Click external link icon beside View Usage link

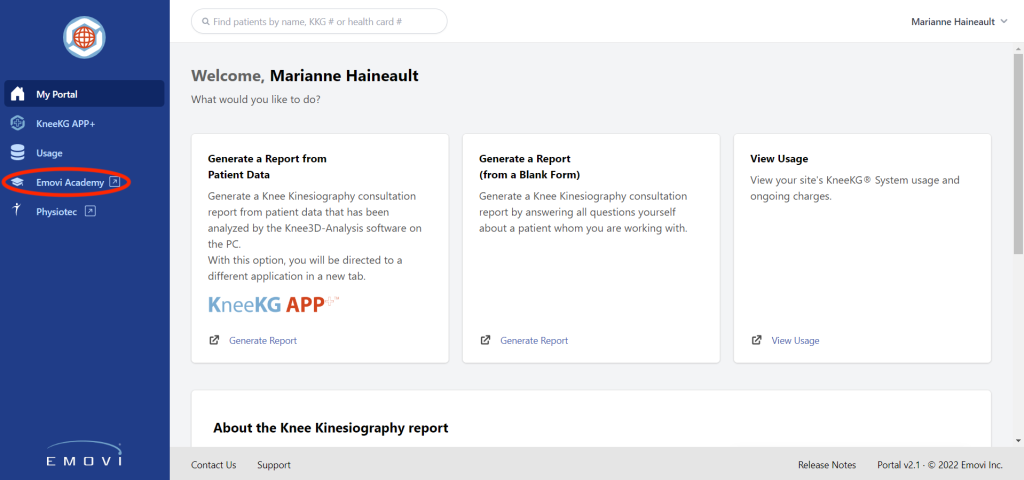pos(756,340)
